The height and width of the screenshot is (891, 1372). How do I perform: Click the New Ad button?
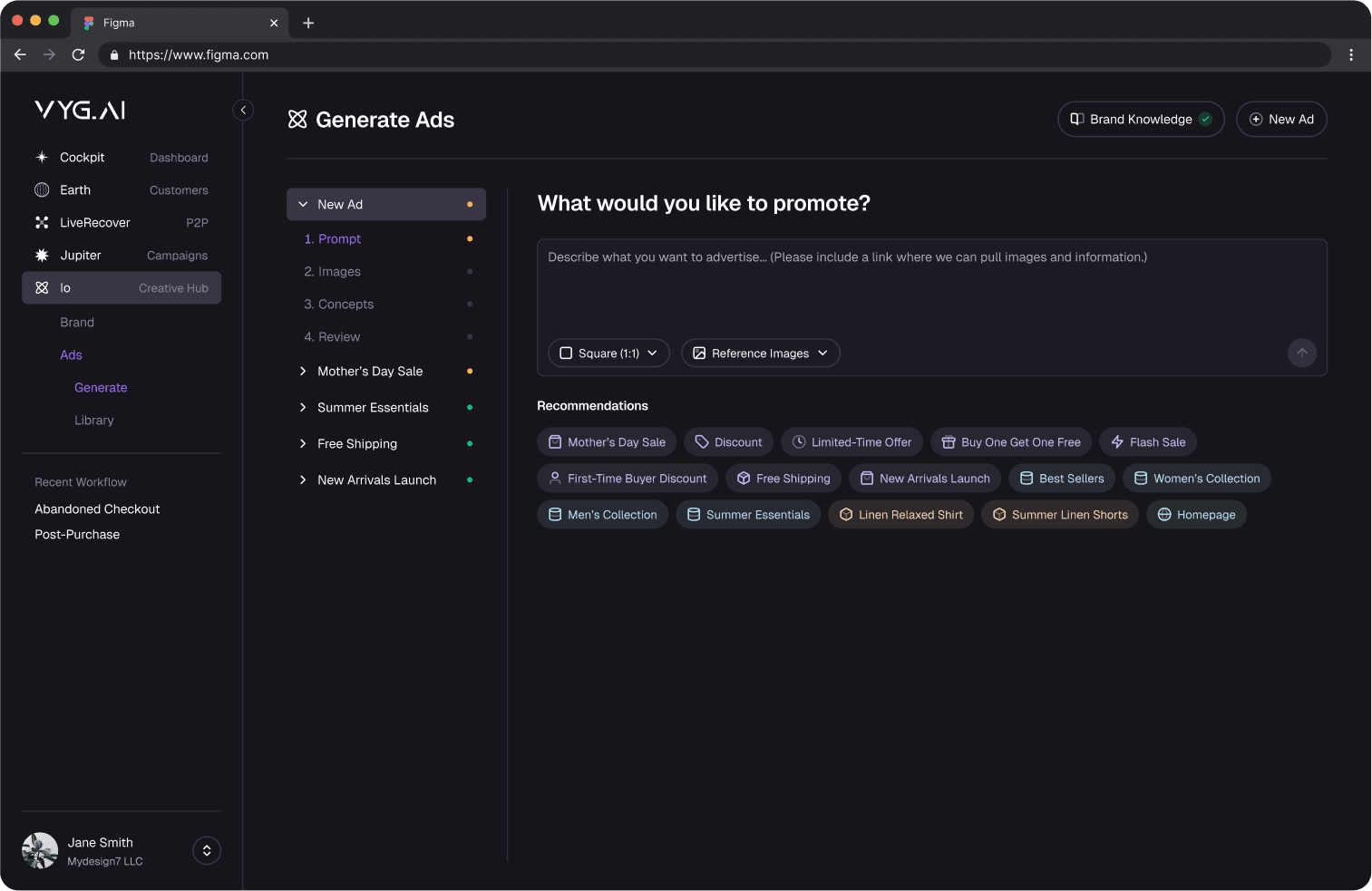pyautogui.click(x=1281, y=119)
